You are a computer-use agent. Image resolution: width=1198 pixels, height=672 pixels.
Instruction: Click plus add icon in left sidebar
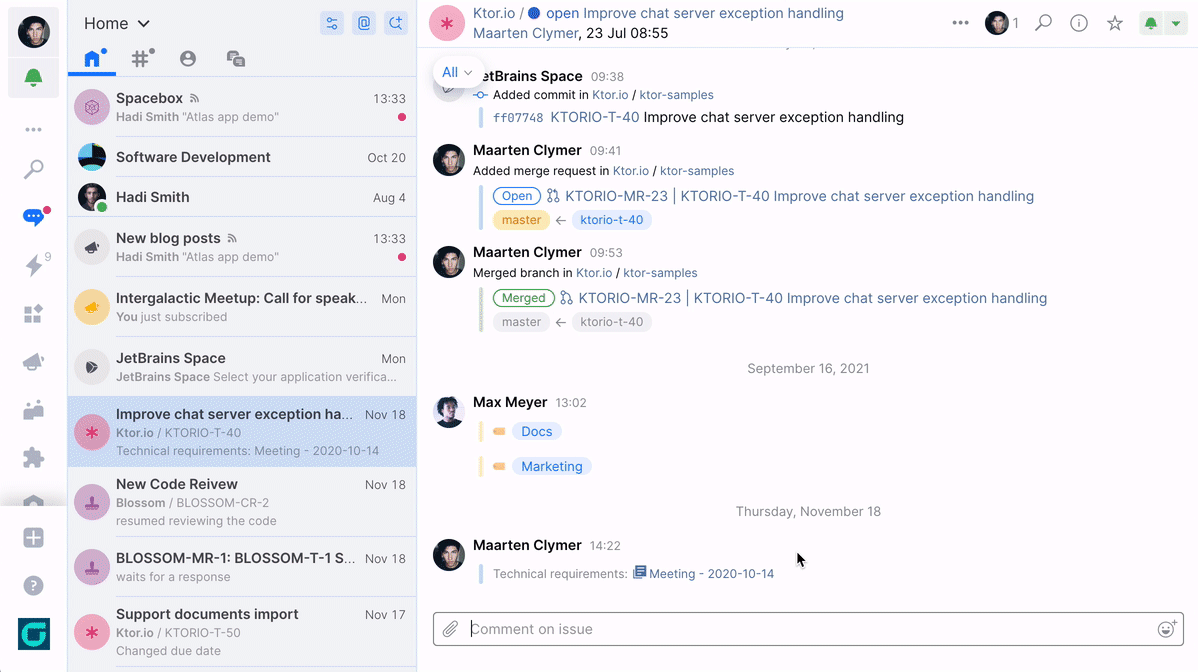point(34,538)
